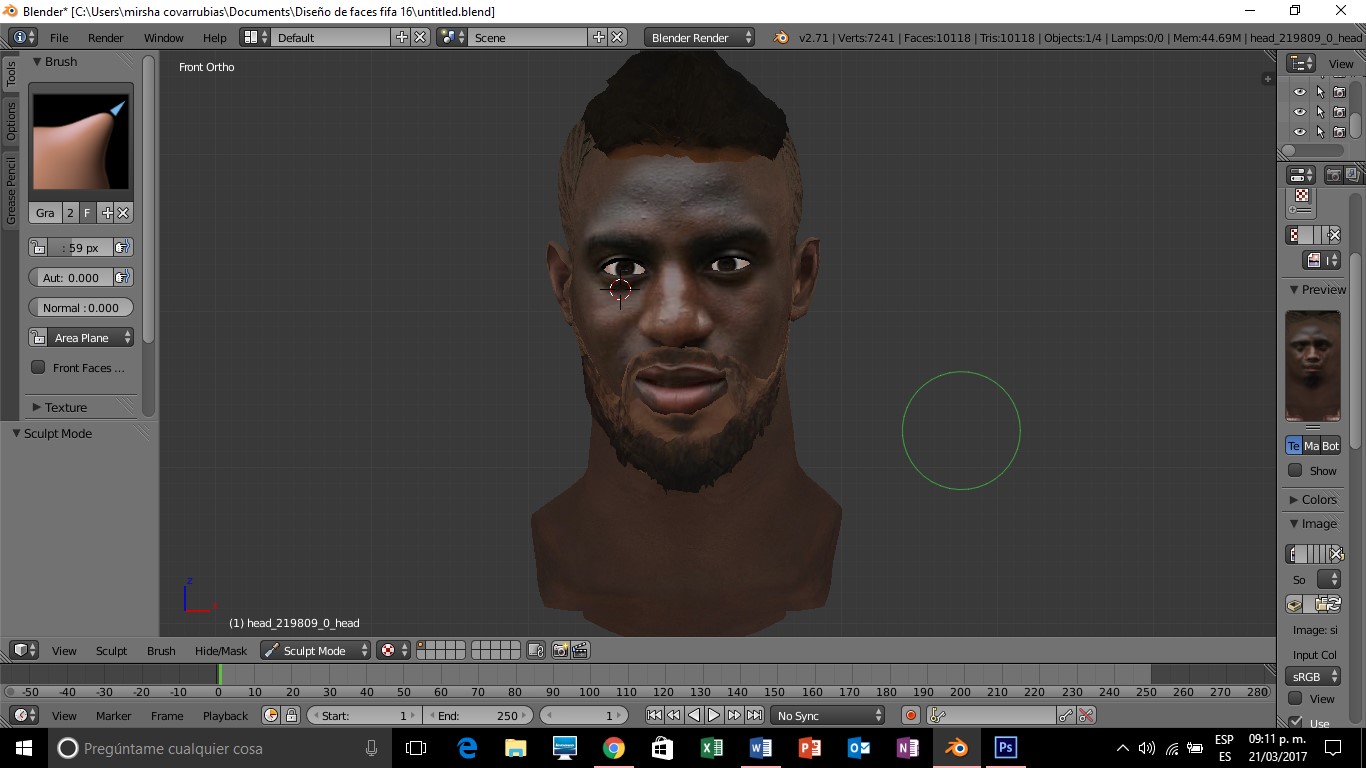Click the delete keyframe crossed-key icon
1366x768 pixels.
click(1086, 715)
